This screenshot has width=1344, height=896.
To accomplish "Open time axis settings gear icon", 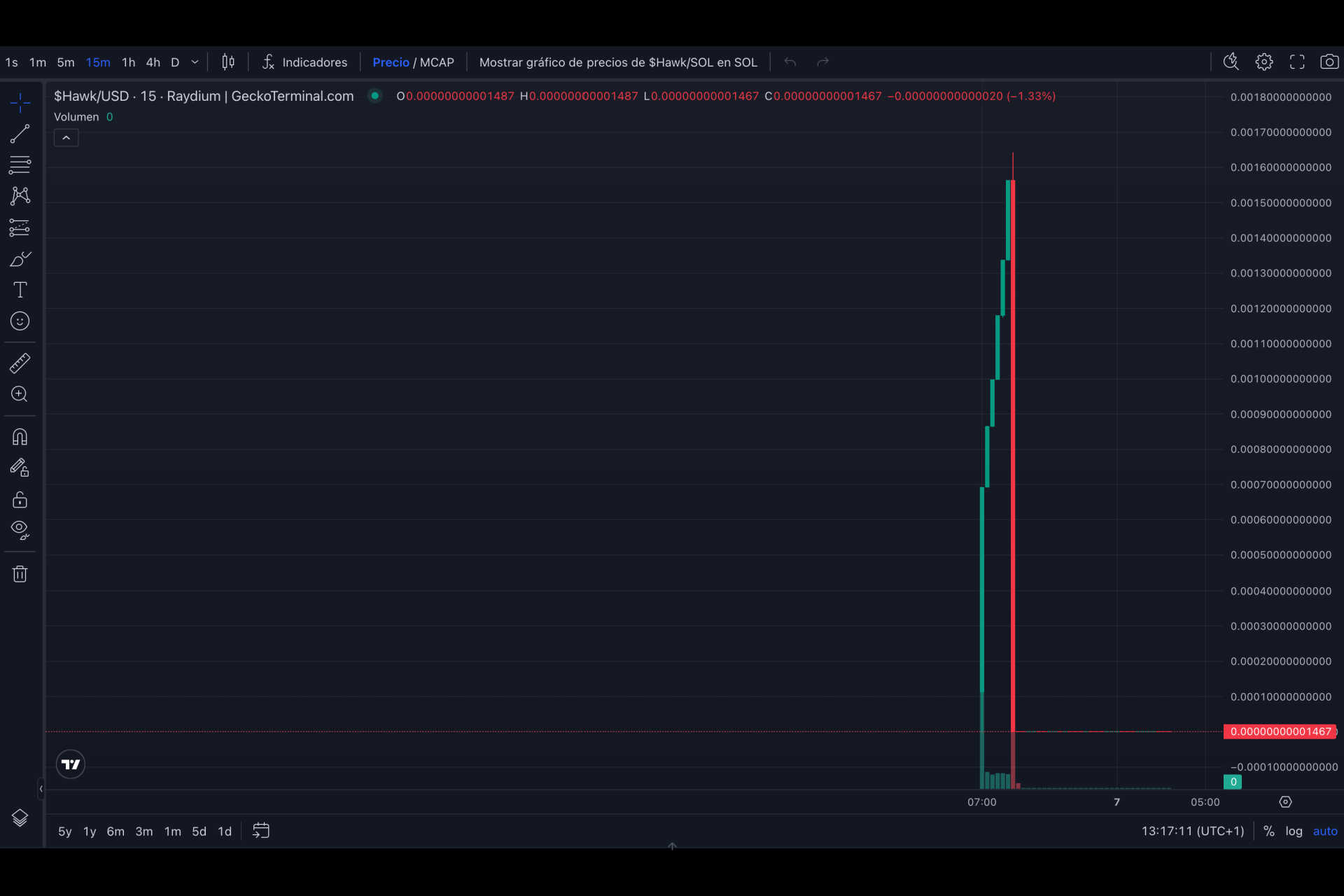I will [1285, 802].
